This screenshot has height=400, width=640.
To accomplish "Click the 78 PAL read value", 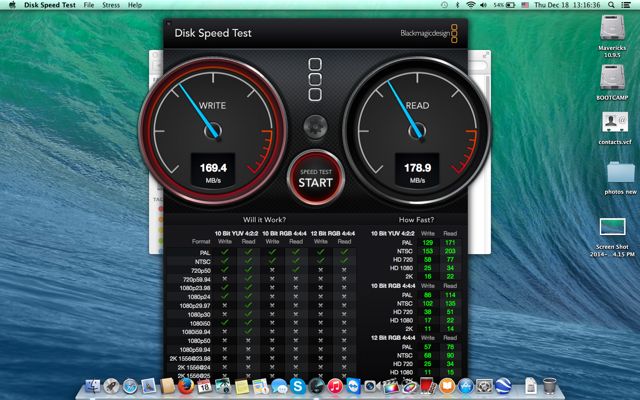I will [x=450, y=347].
